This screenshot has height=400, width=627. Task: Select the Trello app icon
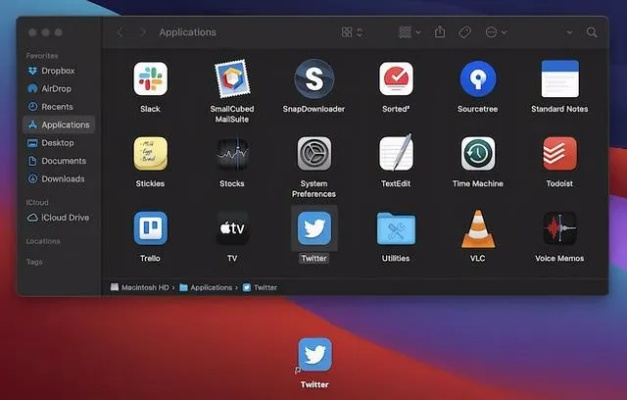[151, 228]
